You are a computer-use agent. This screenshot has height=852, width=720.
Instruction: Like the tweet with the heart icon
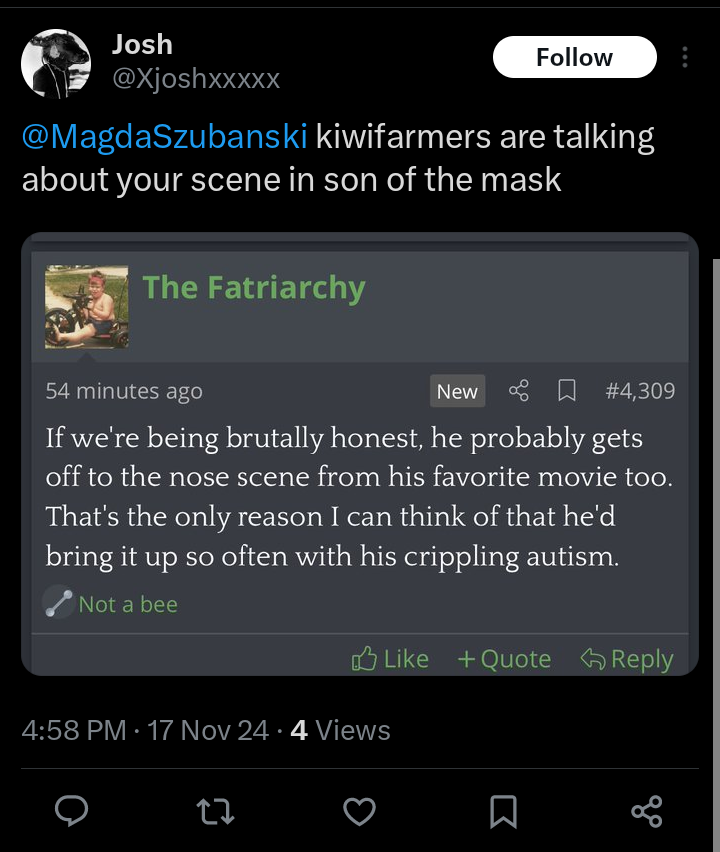tap(360, 811)
